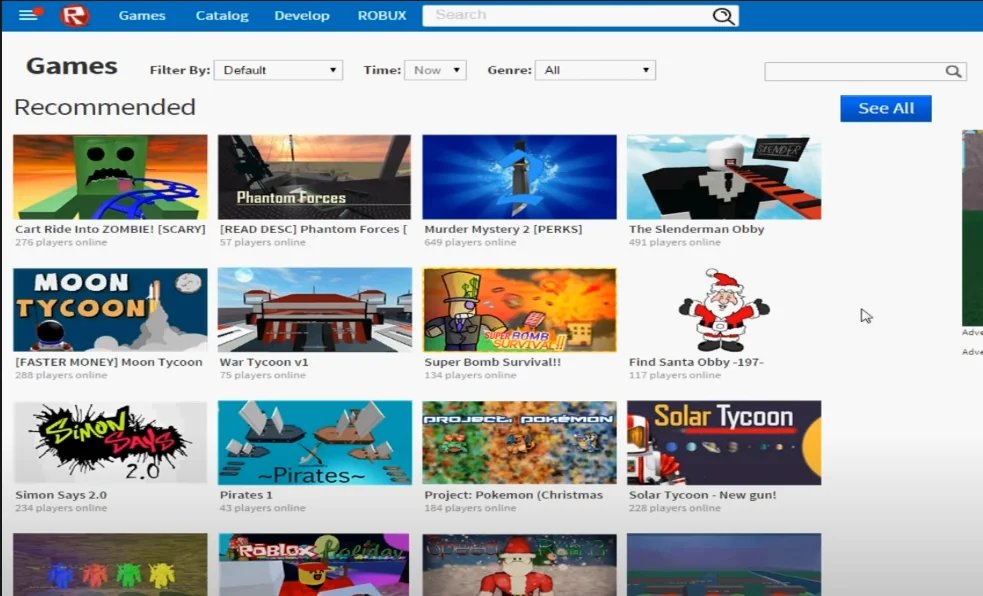Click the top search magnifier icon

(x=723, y=16)
